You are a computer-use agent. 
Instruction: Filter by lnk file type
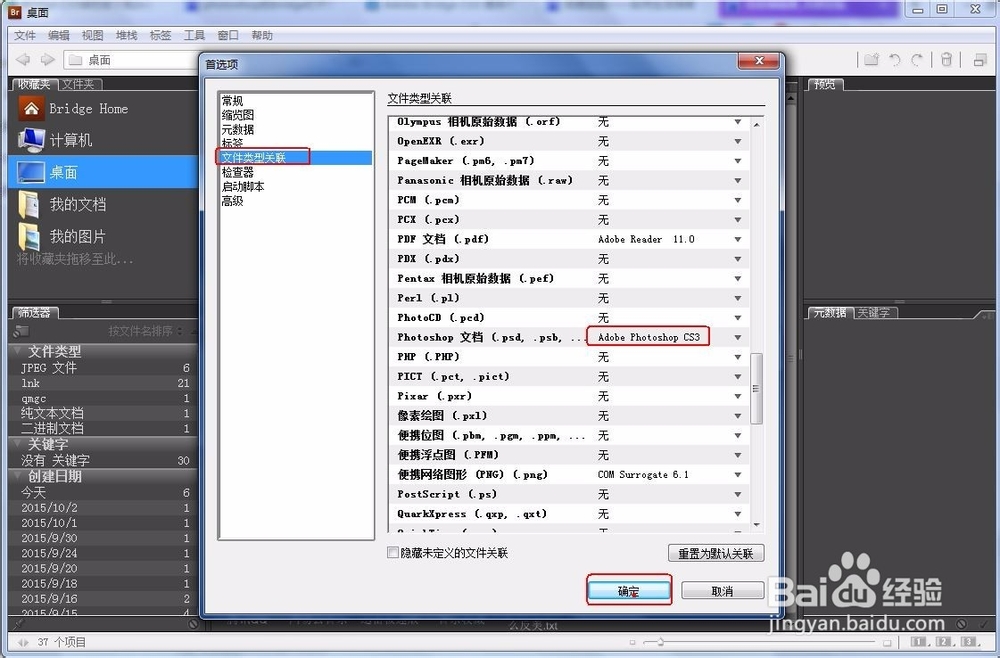[103, 383]
